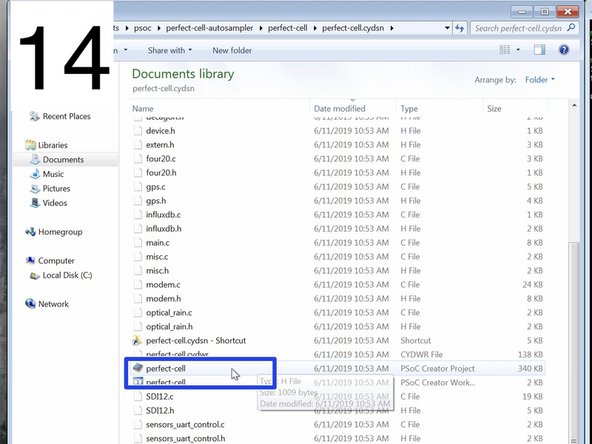Select the optical_rain.c file name
This screenshot has height=444, width=592.
pyautogui.click(x=169, y=313)
